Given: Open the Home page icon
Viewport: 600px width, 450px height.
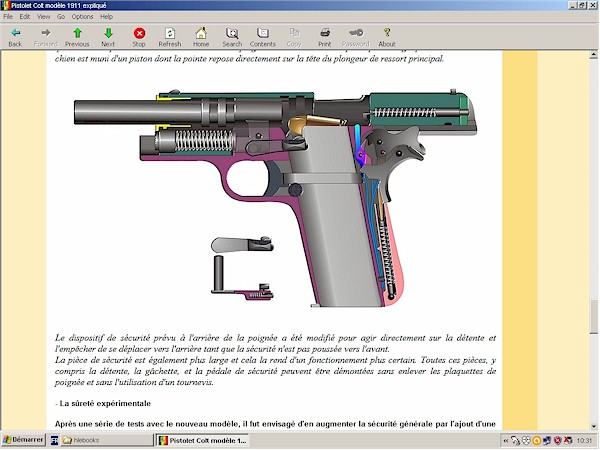Looking at the screenshot, I should [x=201, y=33].
